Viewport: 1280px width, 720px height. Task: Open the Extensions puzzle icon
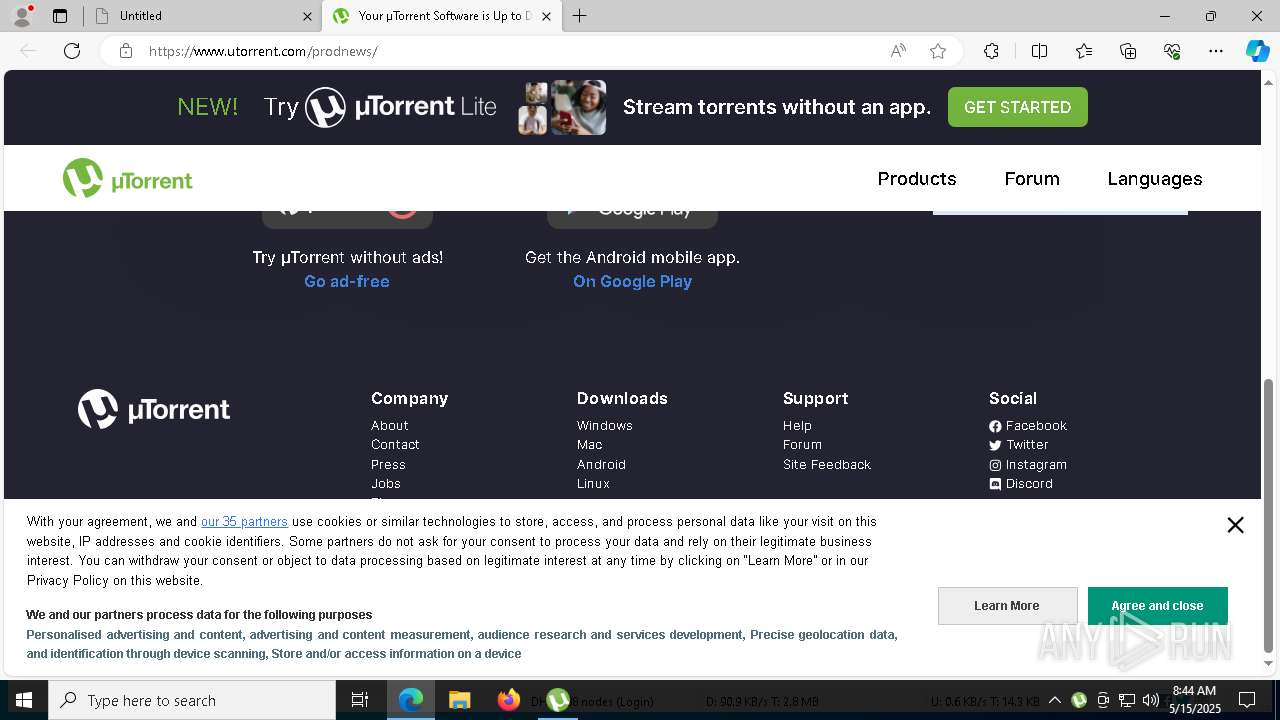(991, 51)
